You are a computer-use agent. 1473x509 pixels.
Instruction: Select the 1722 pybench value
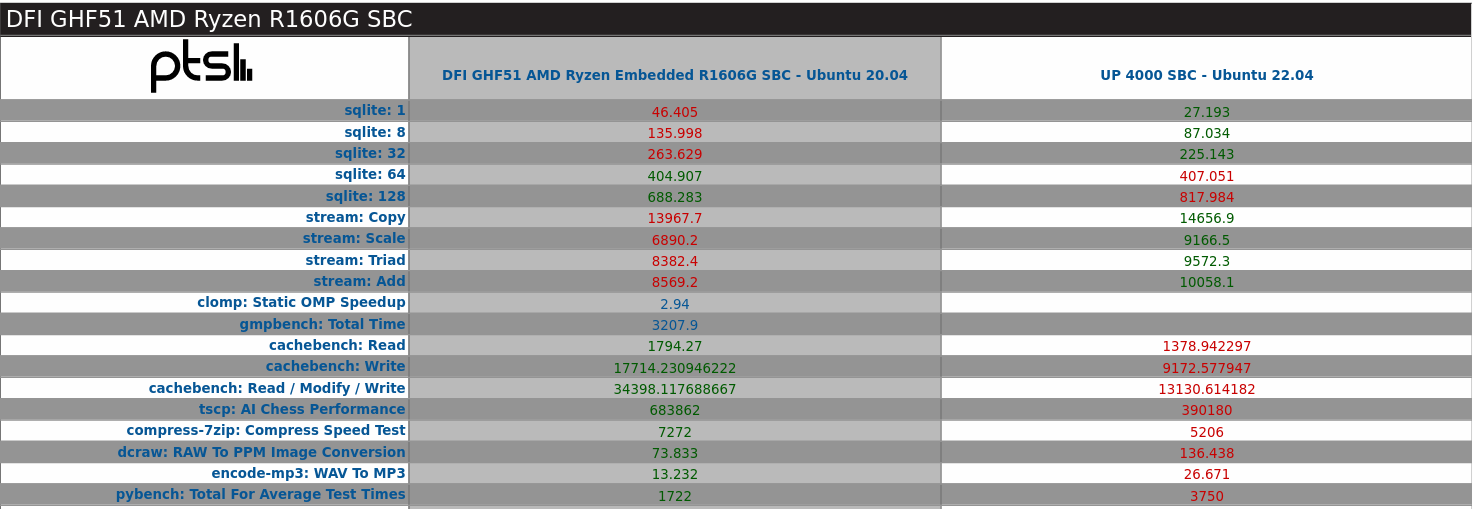tap(675, 496)
